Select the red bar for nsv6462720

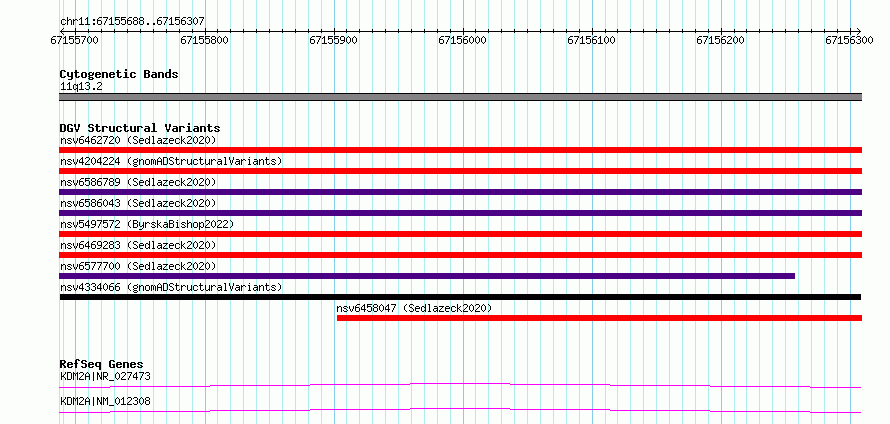click(460, 150)
